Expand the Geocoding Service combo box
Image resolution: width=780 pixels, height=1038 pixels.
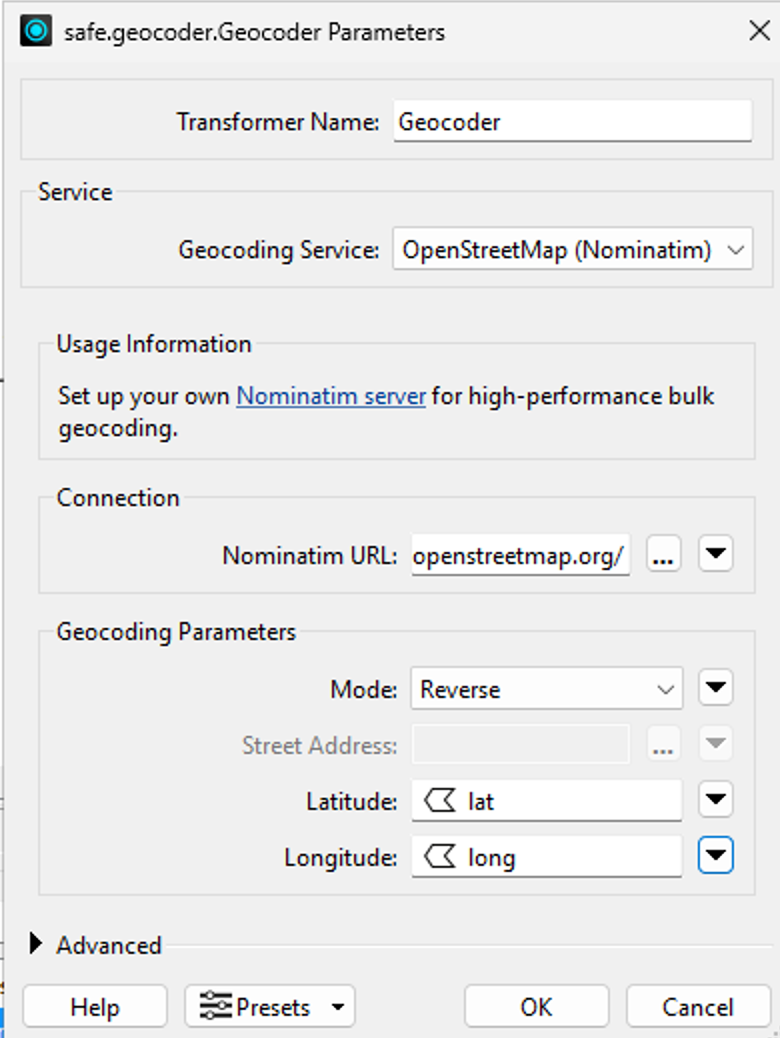coord(572,250)
